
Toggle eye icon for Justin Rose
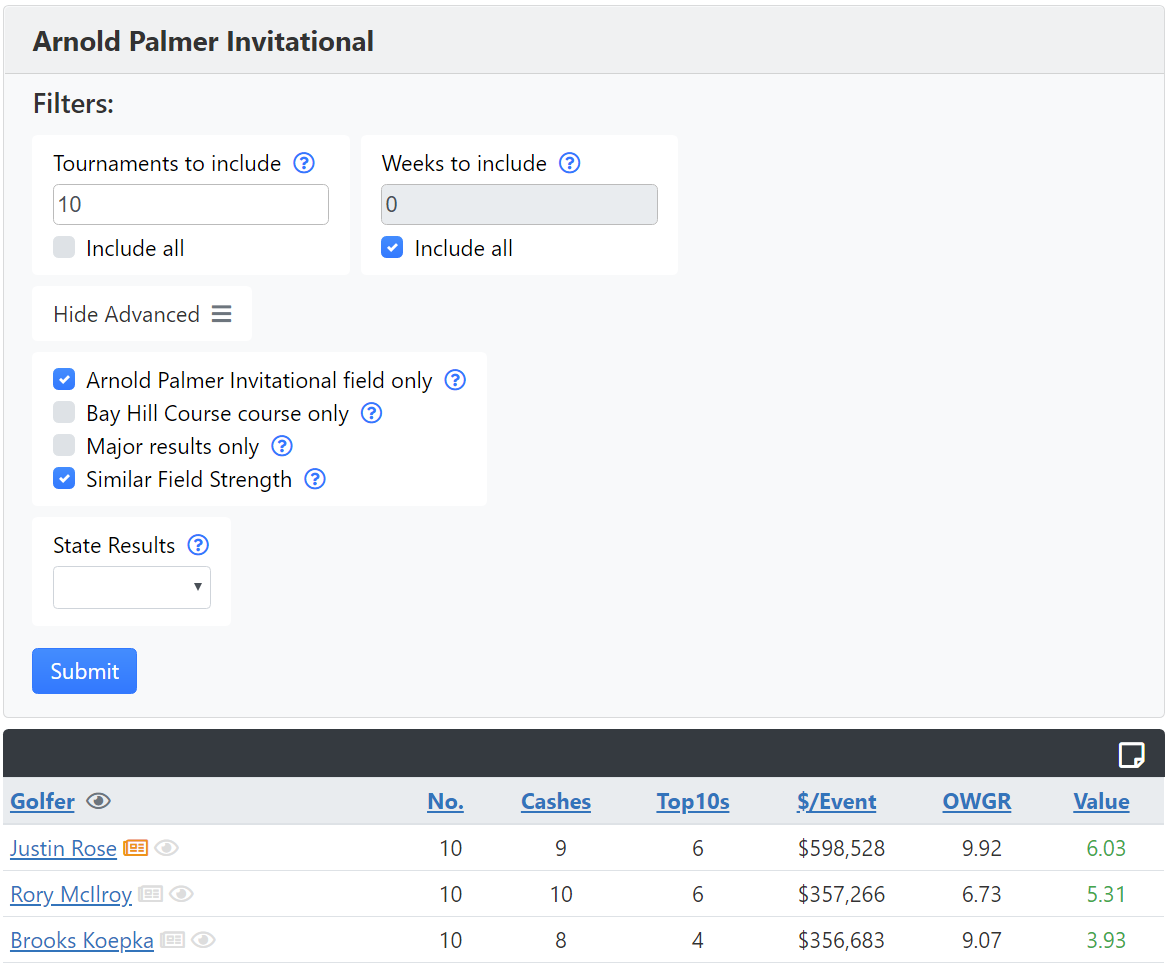pos(166,848)
